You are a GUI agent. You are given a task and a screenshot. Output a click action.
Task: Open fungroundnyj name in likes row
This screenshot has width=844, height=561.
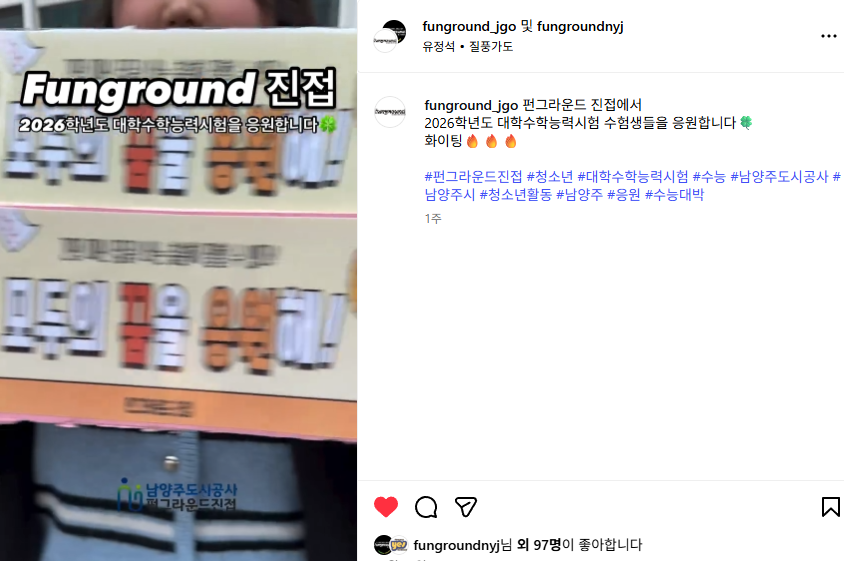point(456,545)
